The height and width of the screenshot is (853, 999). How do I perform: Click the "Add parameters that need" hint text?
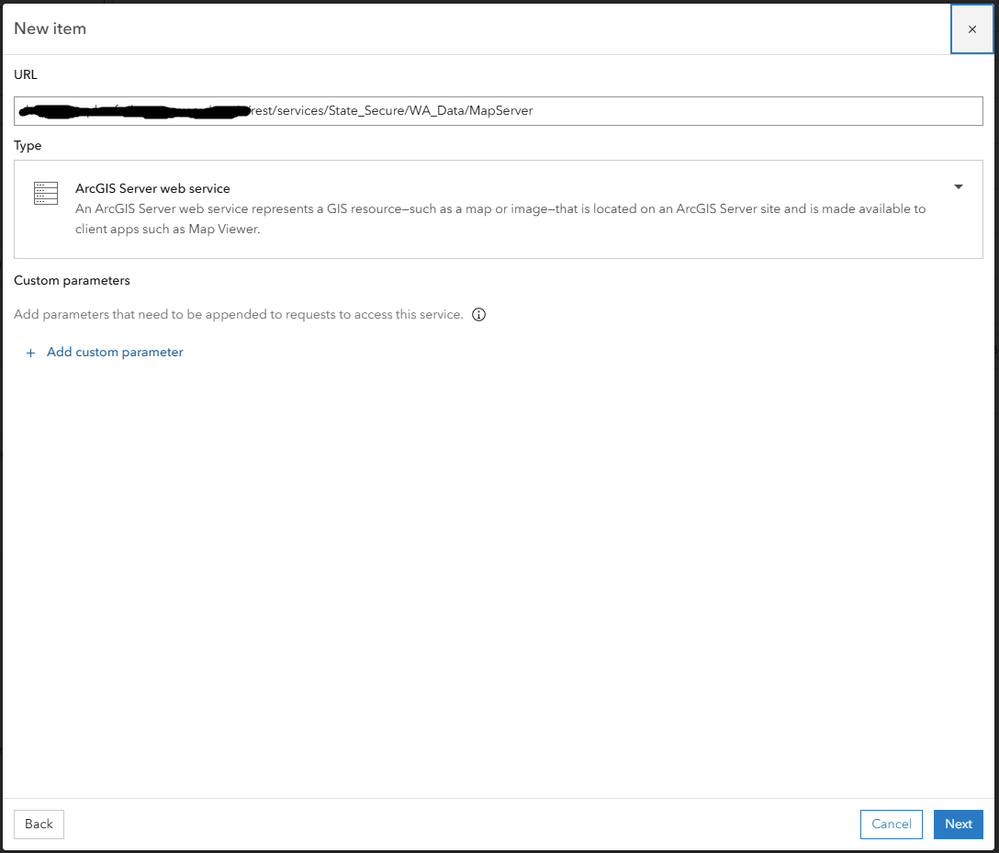pyautogui.click(x=238, y=315)
